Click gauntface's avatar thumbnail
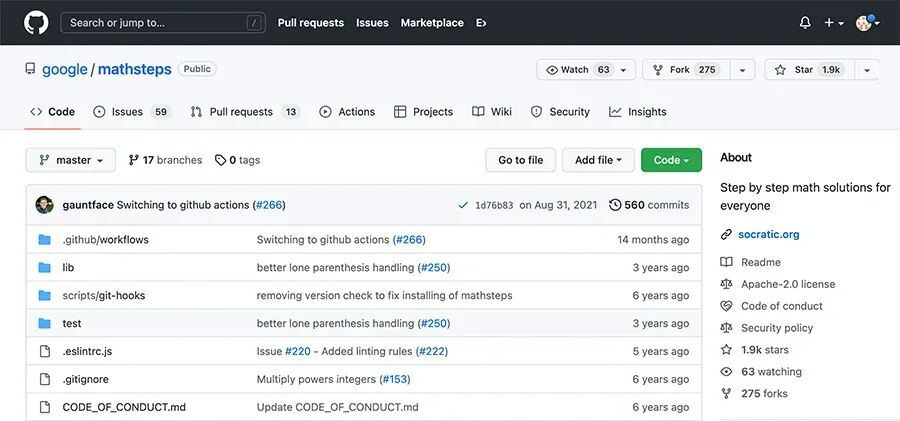 tap(44, 205)
